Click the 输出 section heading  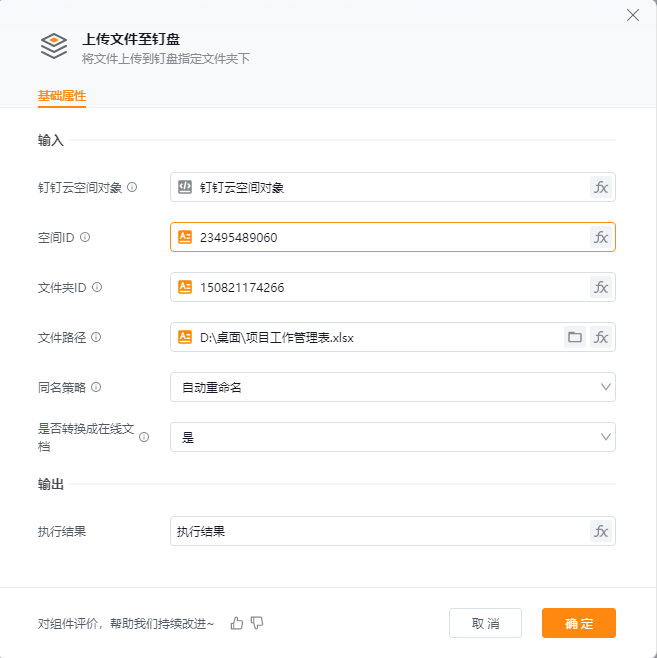(x=51, y=484)
